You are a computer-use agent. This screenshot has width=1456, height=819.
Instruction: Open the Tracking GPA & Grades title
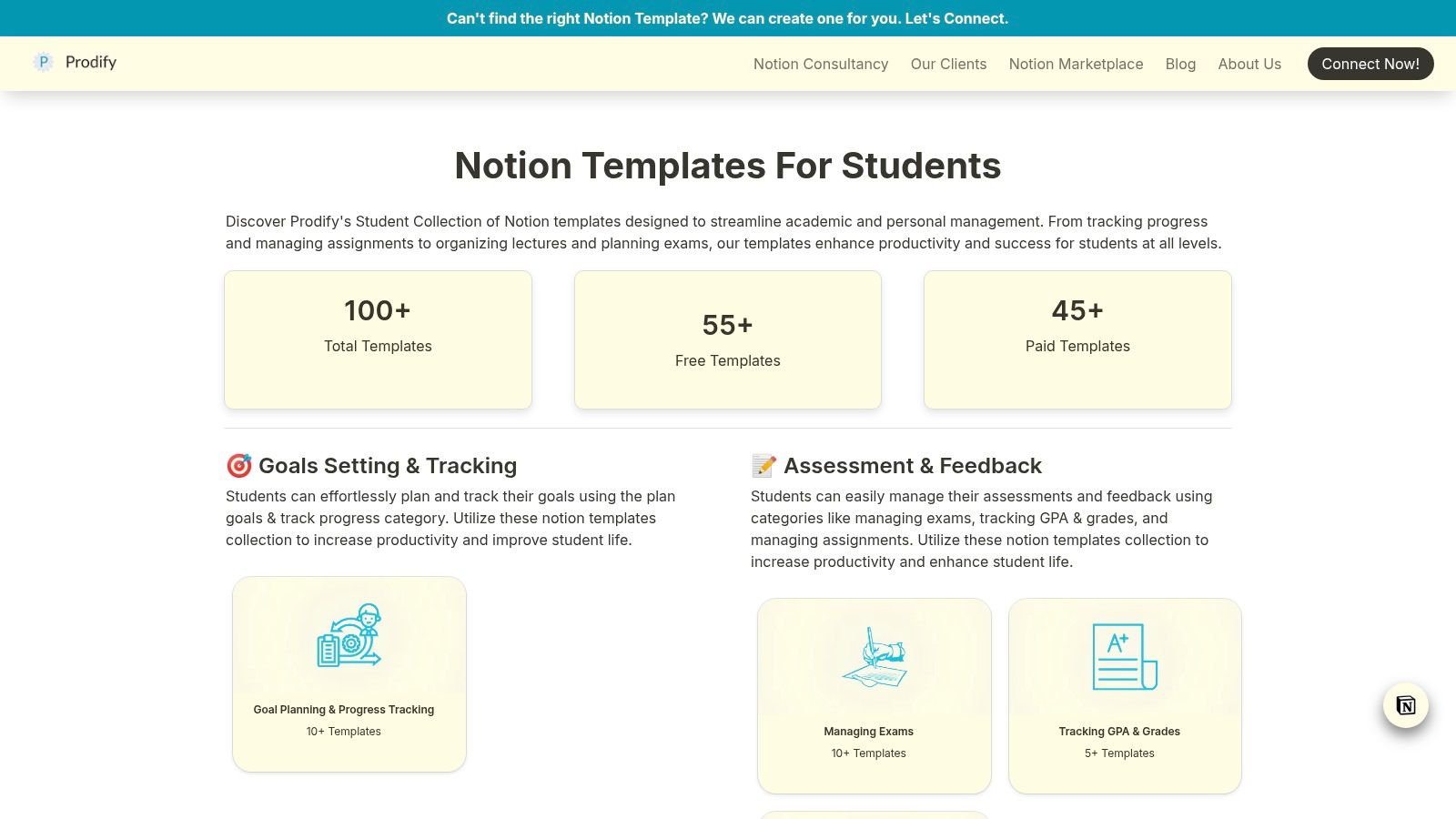(x=1119, y=732)
